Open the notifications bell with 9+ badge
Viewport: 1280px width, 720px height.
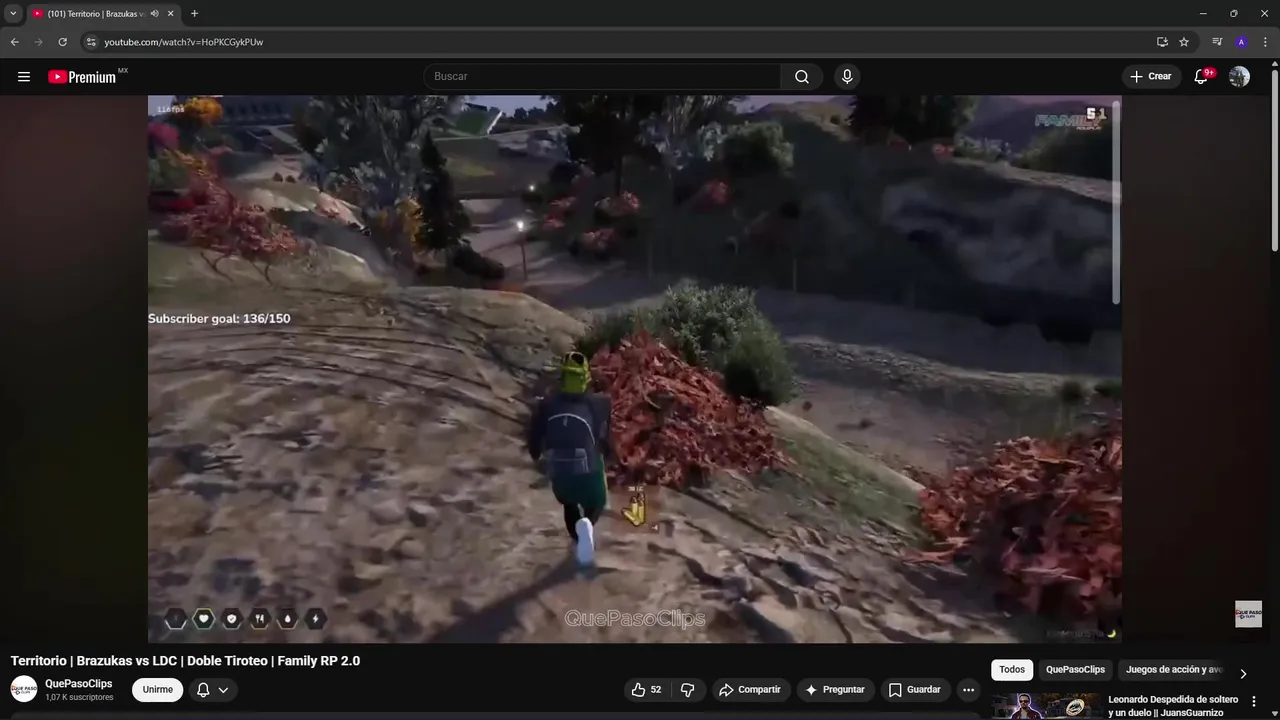tap(1202, 77)
